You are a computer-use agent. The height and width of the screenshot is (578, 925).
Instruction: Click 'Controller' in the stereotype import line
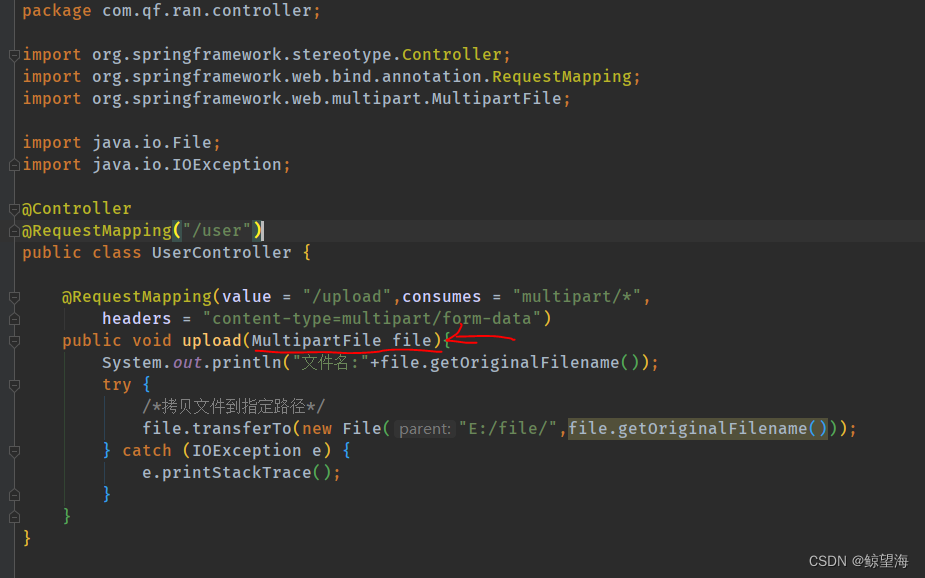point(451,54)
